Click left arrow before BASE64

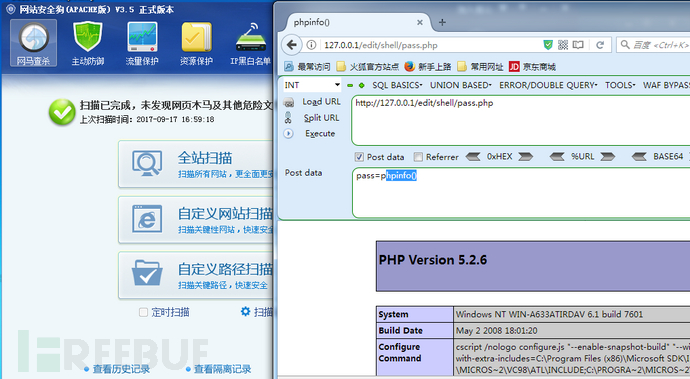639,157
